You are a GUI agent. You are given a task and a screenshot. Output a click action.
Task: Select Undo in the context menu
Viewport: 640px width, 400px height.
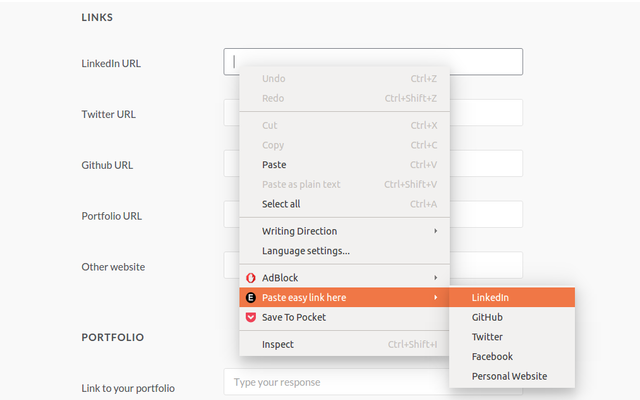(x=344, y=78)
